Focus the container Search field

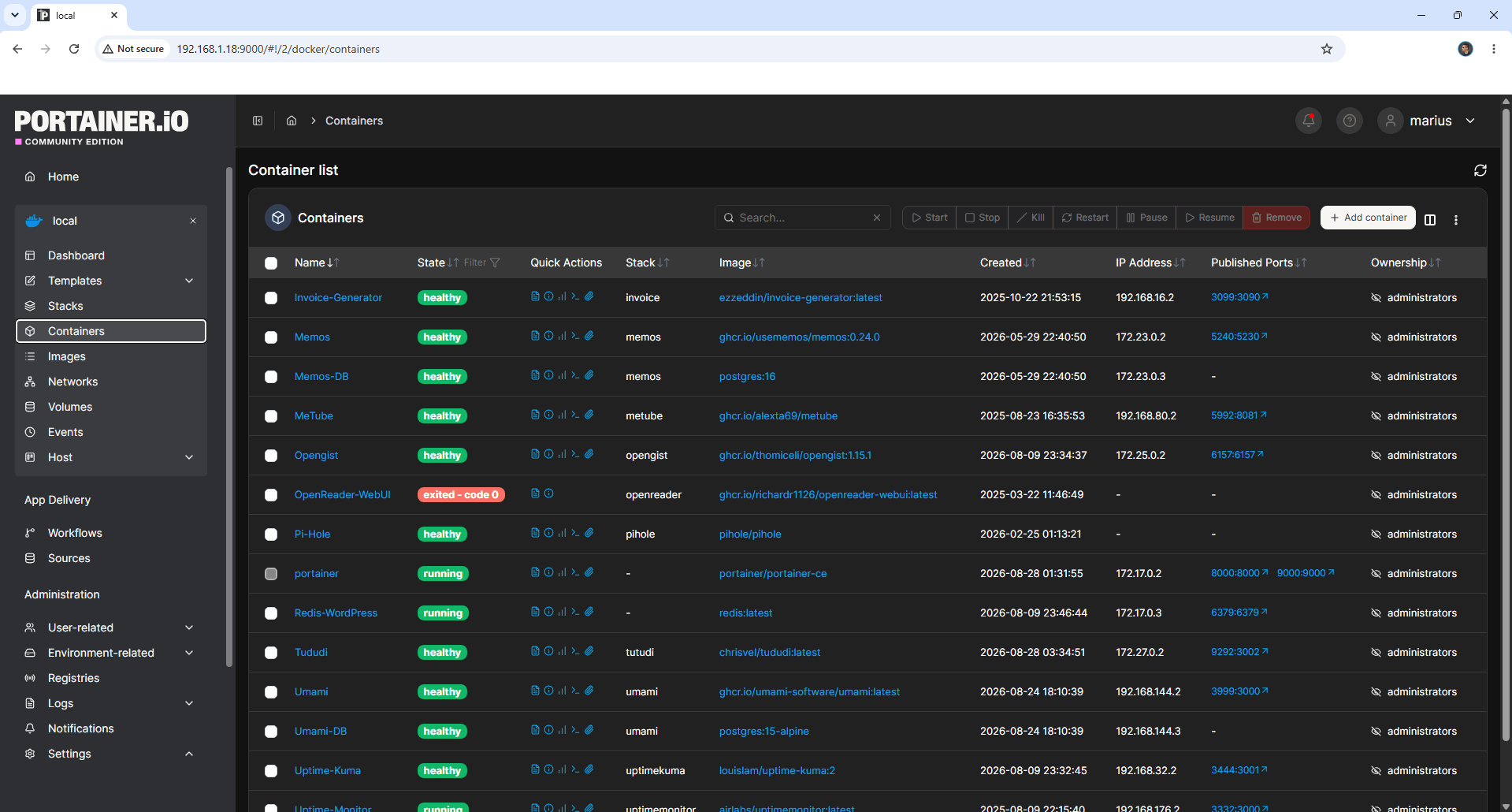tap(803, 218)
